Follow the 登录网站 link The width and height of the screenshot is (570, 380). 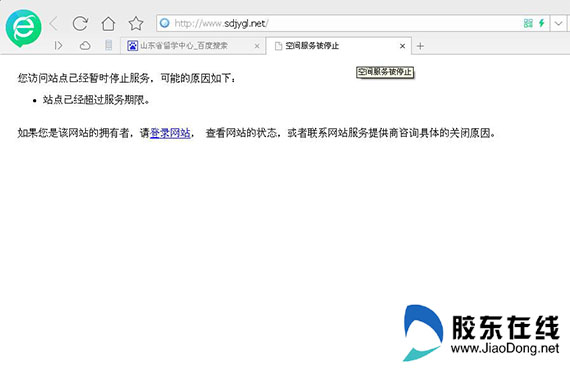pyautogui.click(x=170, y=133)
